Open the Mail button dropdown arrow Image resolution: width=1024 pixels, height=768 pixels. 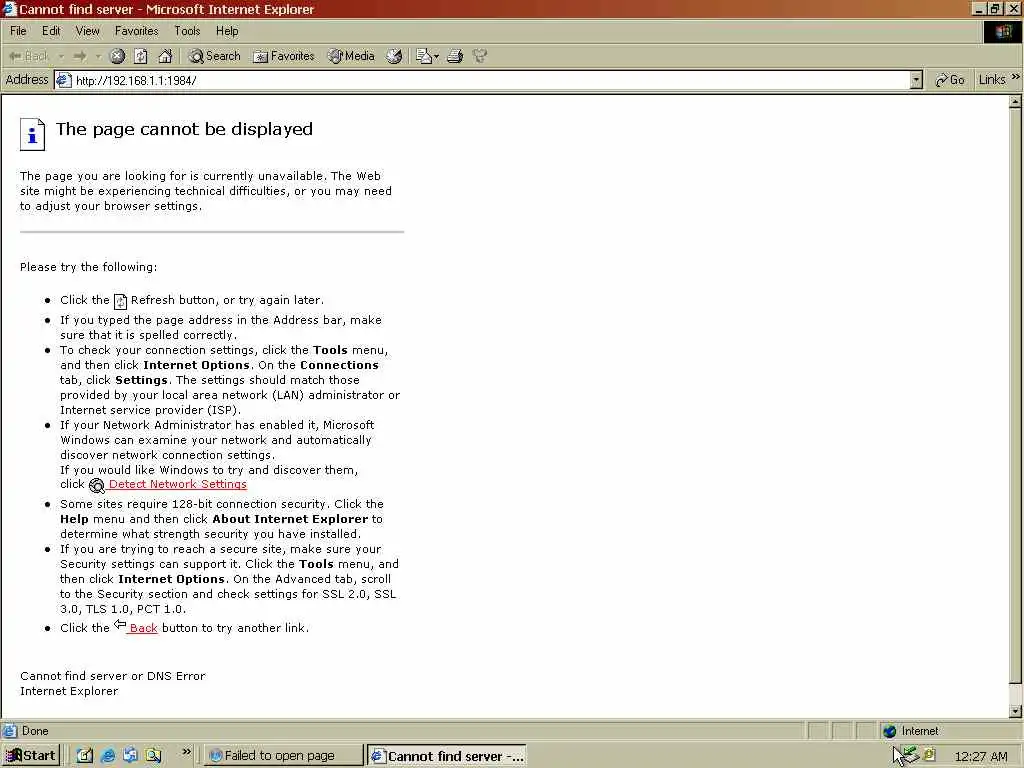click(x=436, y=56)
